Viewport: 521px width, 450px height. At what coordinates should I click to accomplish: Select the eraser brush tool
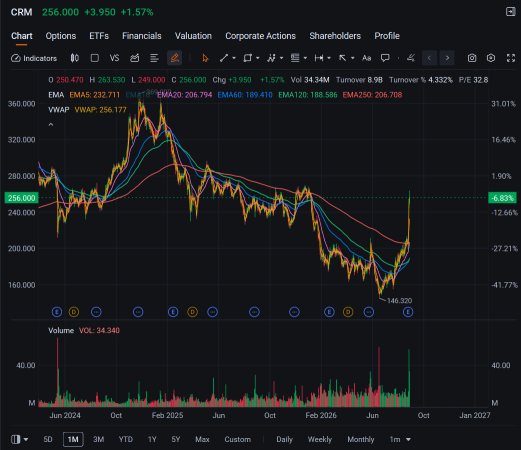[411, 58]
